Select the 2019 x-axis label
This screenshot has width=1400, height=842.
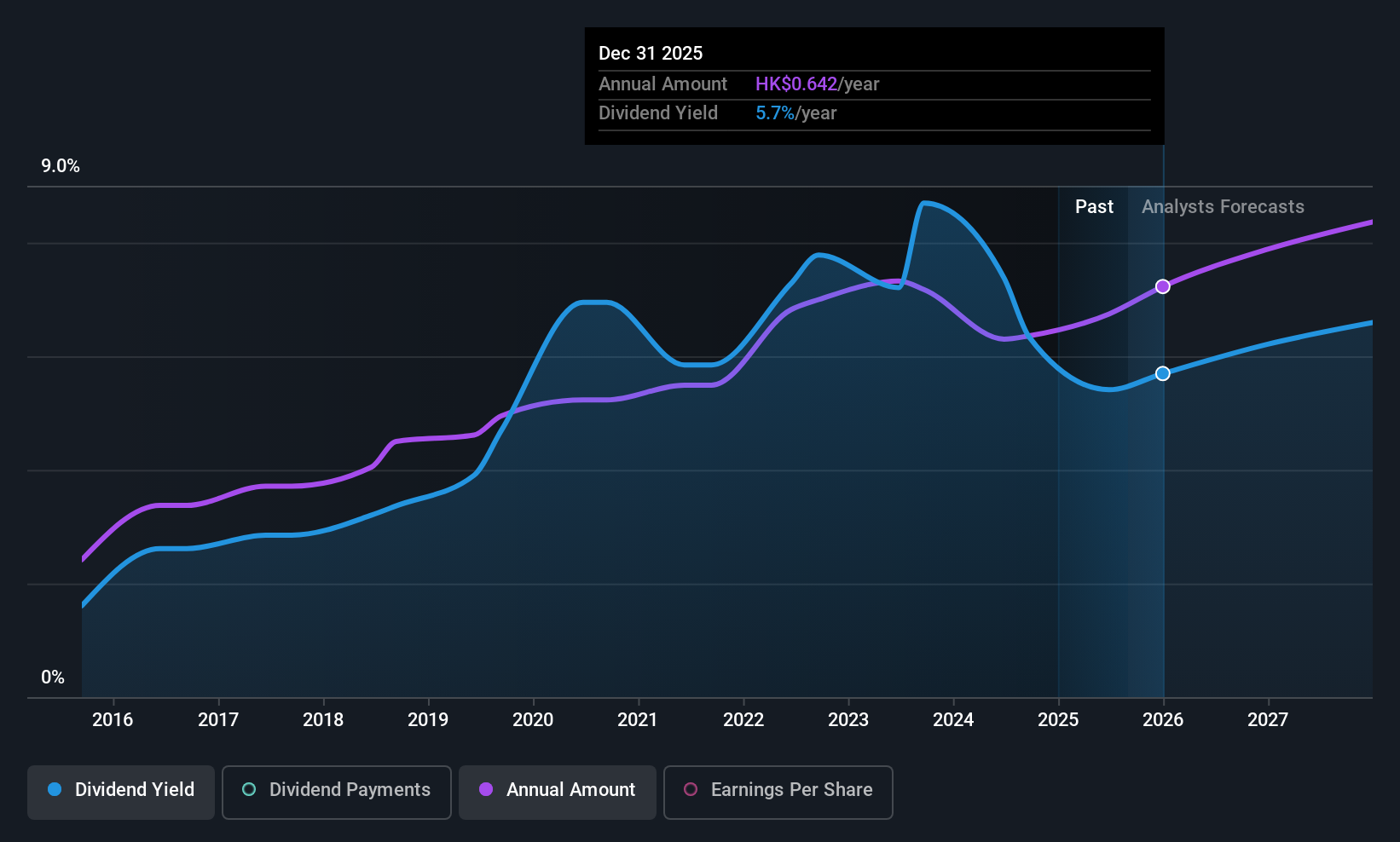428,719
